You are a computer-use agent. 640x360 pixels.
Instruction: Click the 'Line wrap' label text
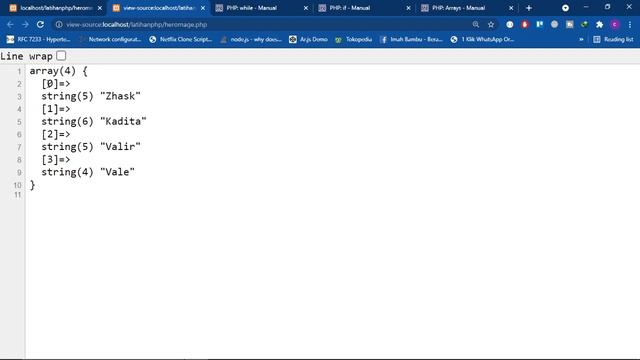tap(27, 56)
